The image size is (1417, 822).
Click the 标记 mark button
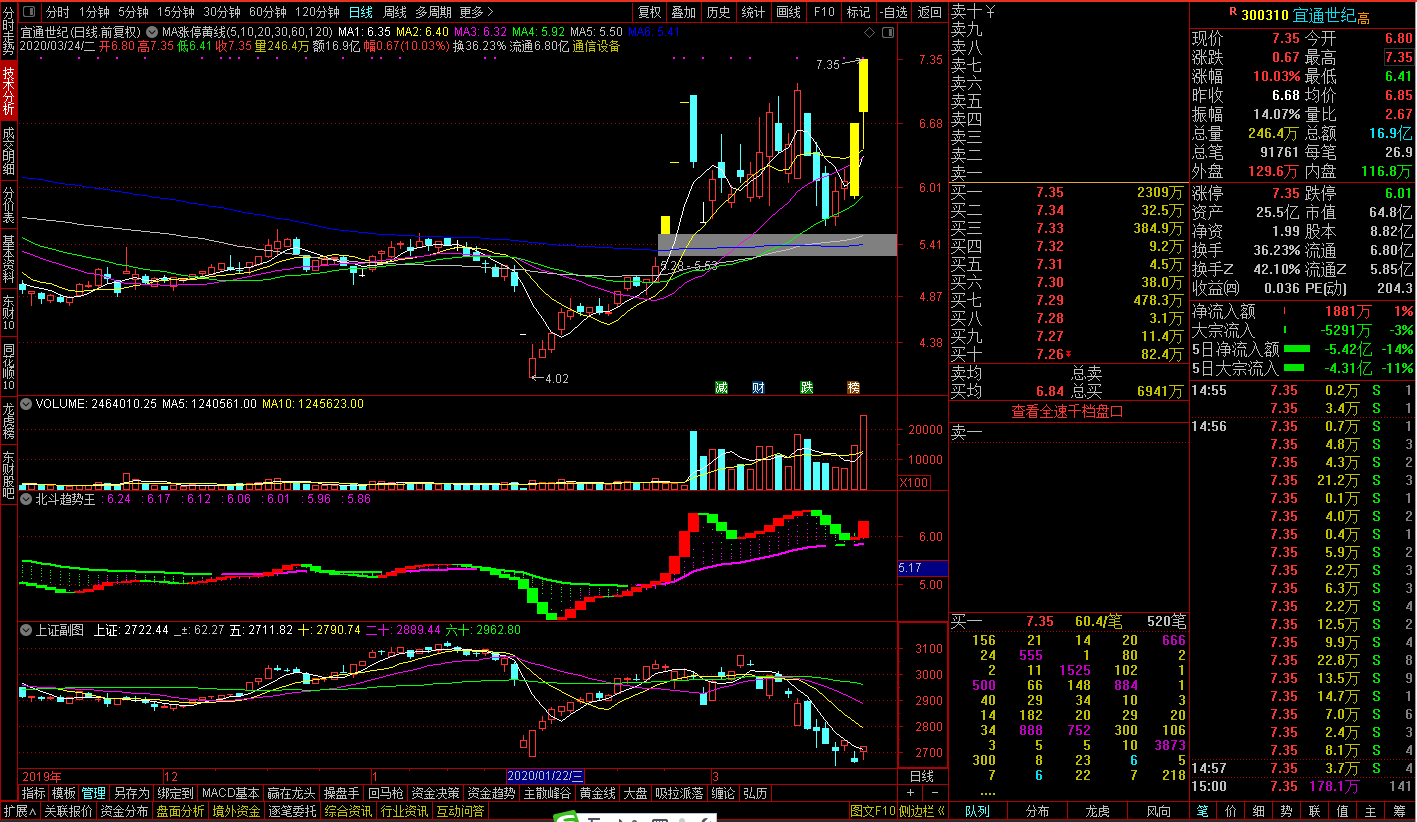[858, 12]
